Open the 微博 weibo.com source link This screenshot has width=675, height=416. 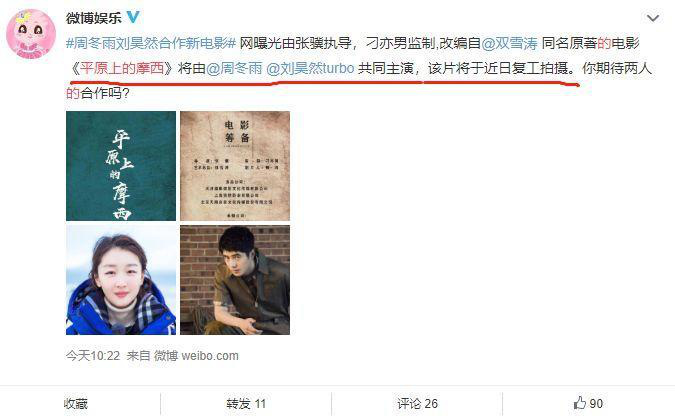click(x=196, y=356)
